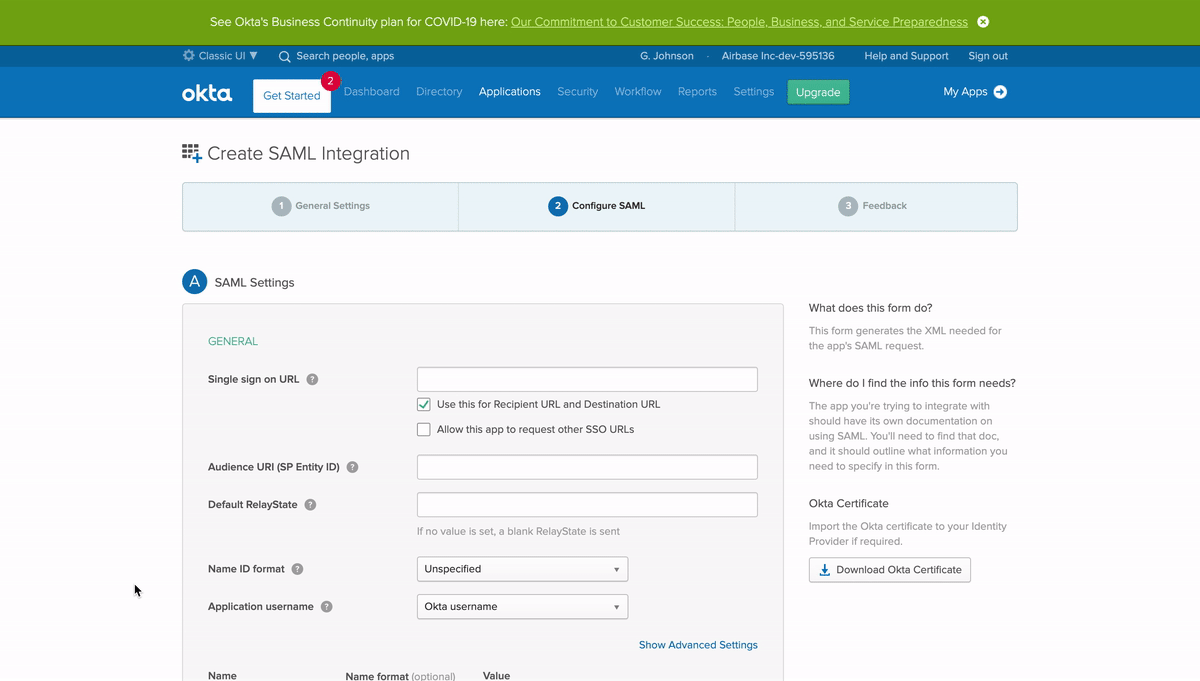Open the Settings menu
Viewport: 1200px width, 681px height.
click(x=754, y=92)
